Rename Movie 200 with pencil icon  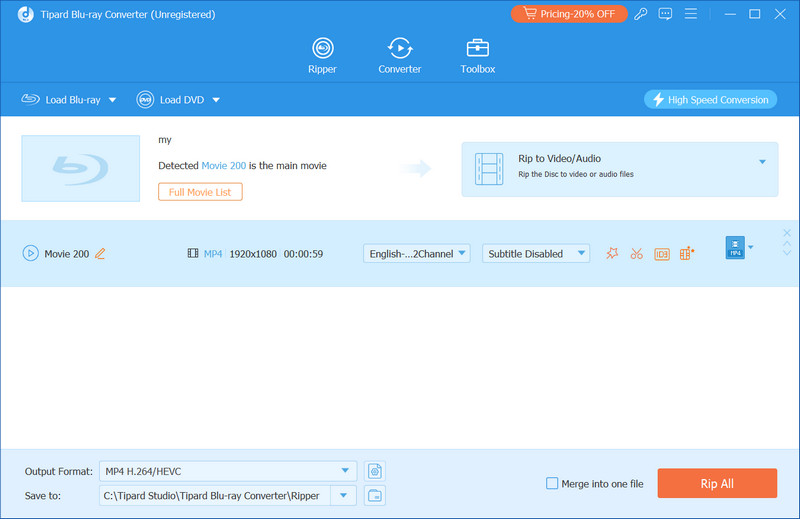coord(100,254)
